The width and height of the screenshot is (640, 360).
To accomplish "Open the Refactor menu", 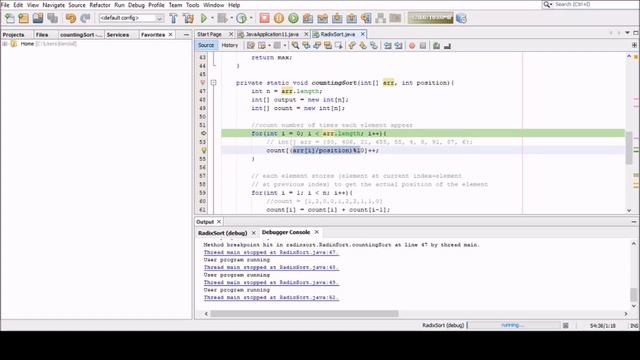I will coord(100,5).
